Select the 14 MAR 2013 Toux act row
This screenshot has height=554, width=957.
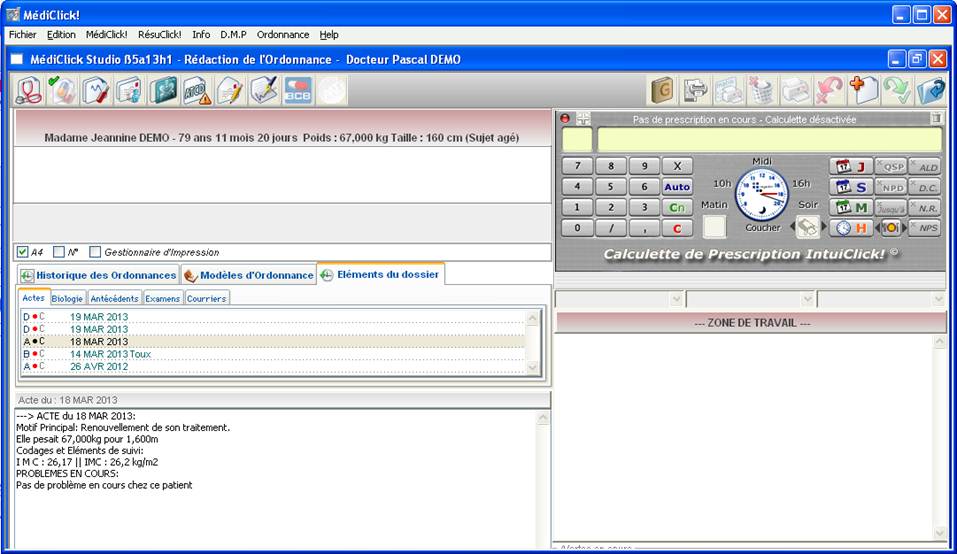pyautogui.click(x=273, y=354)
